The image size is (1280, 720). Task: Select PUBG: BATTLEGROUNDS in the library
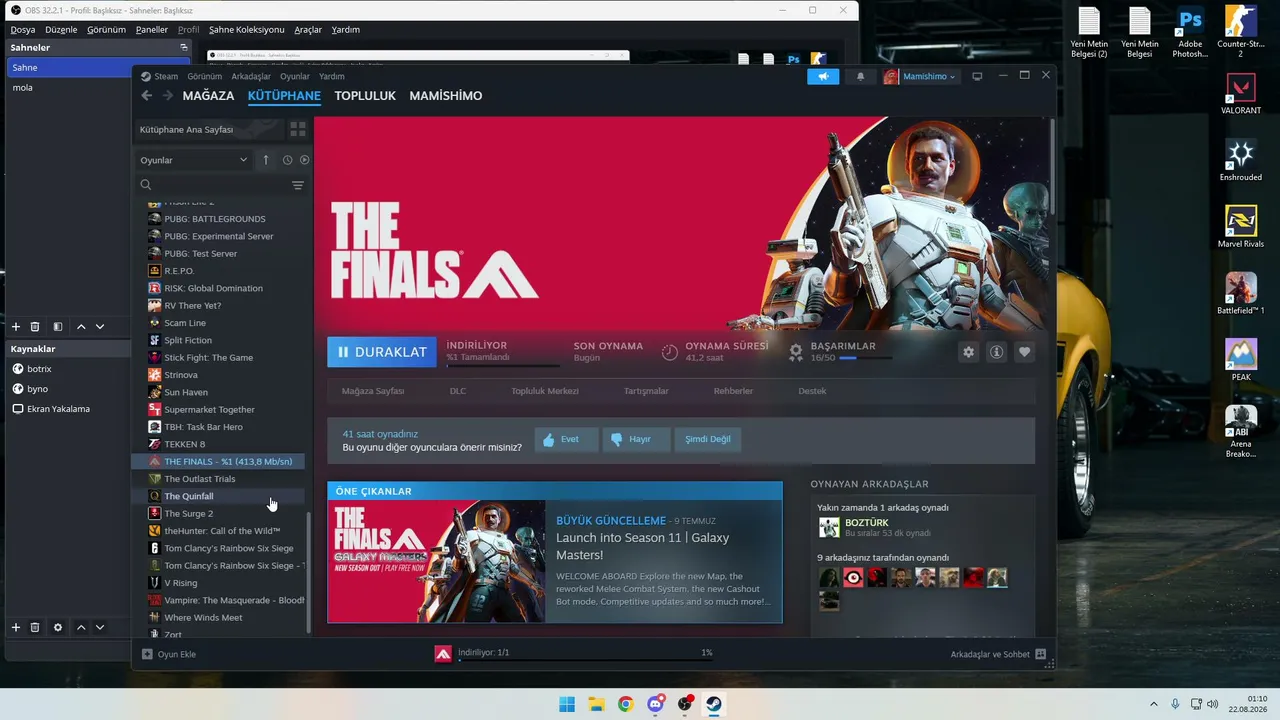coord(219,219)
